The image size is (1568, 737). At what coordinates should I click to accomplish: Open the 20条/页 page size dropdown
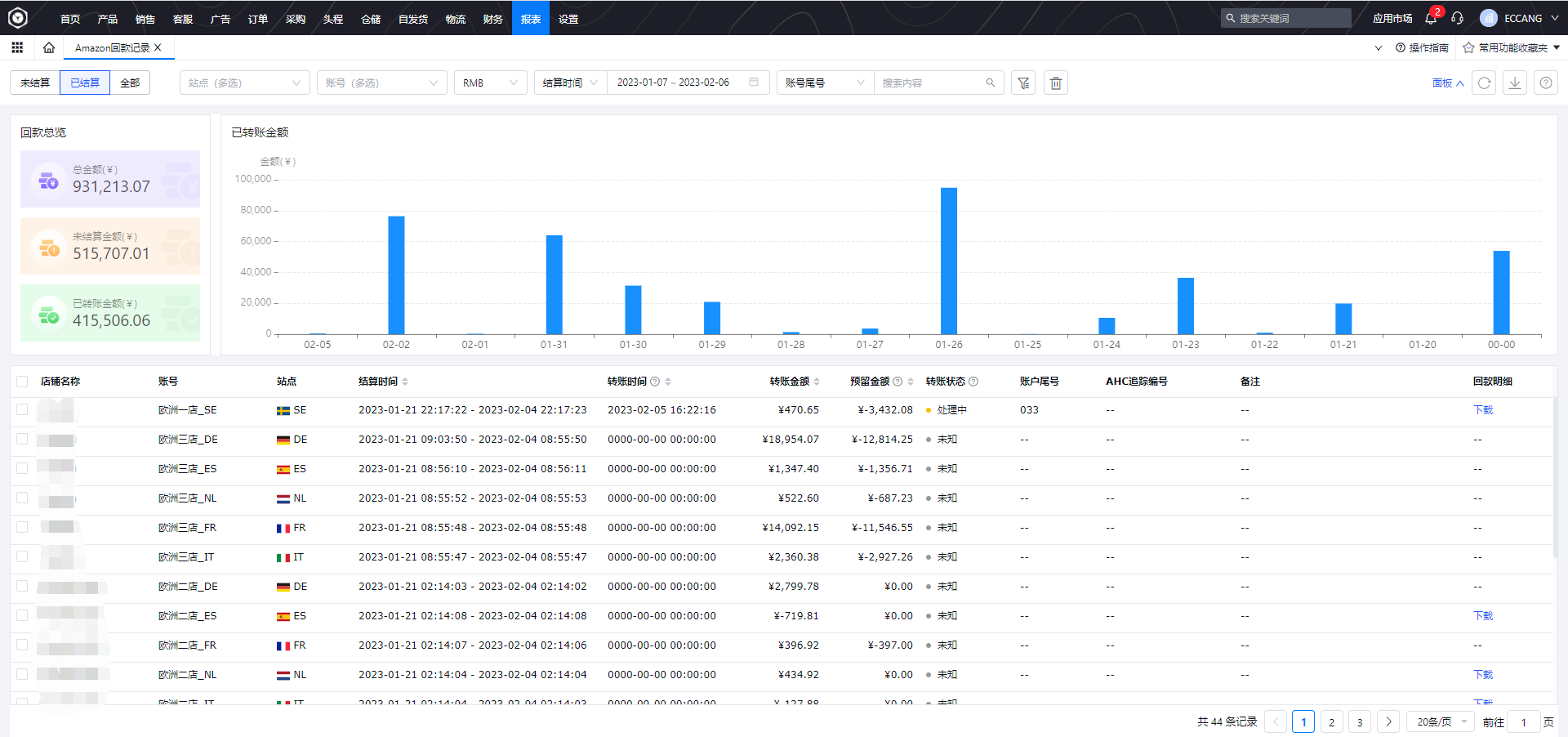[x=1442, y=721]
